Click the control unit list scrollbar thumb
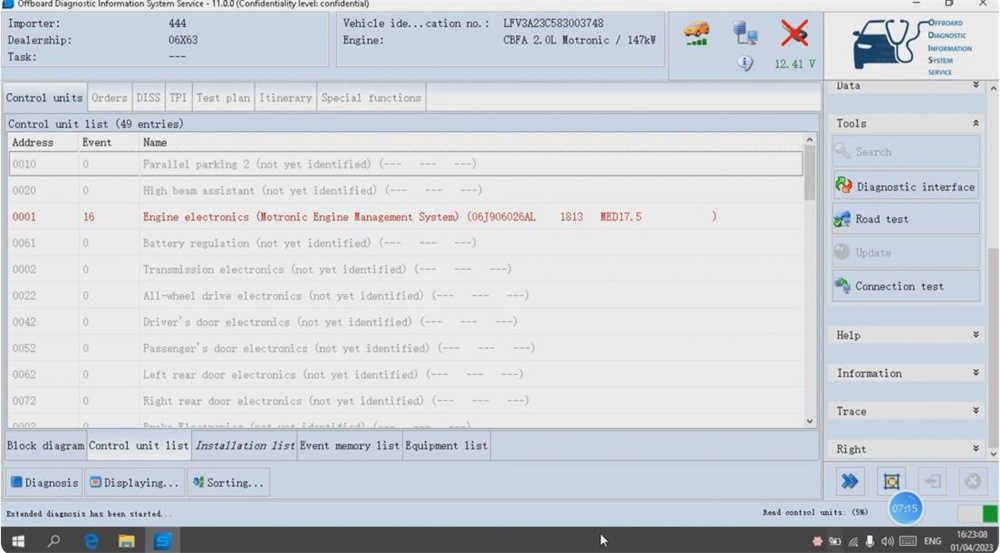 coord(810,172)
